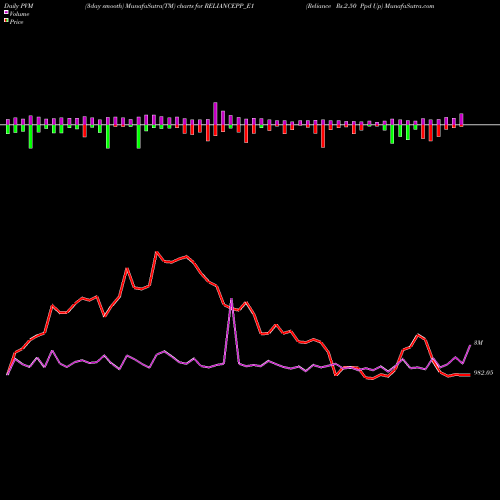Click the 8M volume end label
The width and height of the screenshot is (500, 500).
click(478, 343)
